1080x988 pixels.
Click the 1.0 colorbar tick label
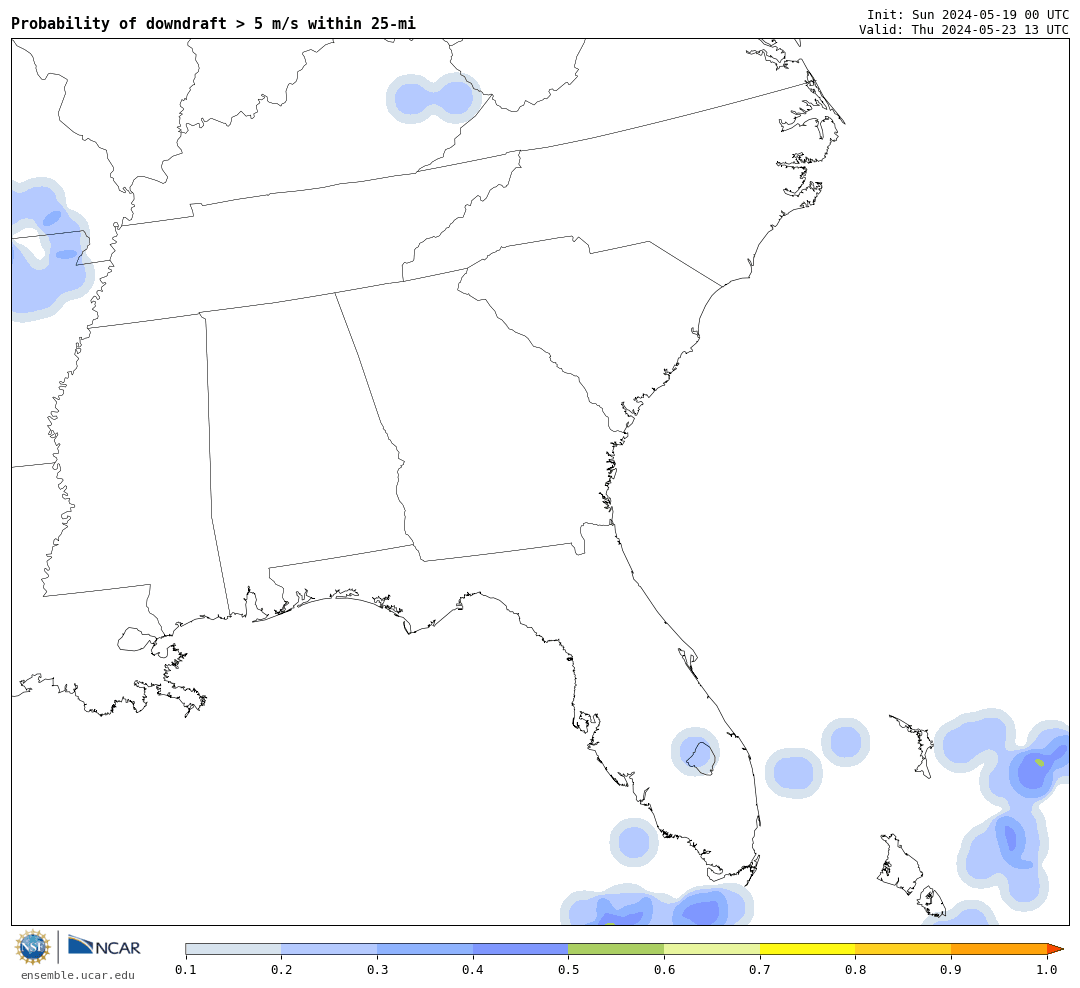point(1047,970)
